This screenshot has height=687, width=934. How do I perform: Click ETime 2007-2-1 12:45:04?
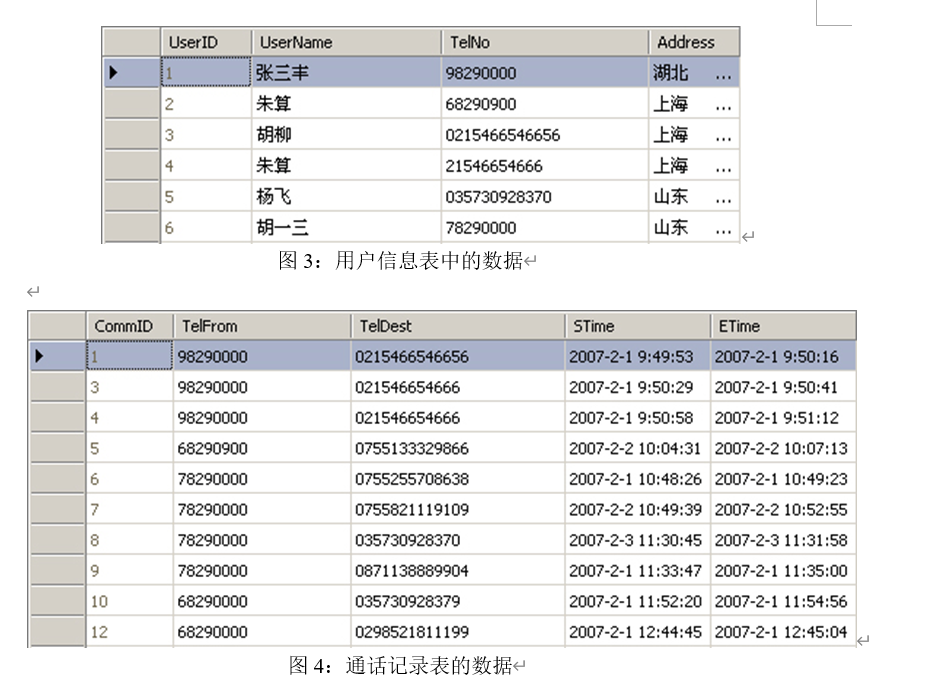(783, 632)
